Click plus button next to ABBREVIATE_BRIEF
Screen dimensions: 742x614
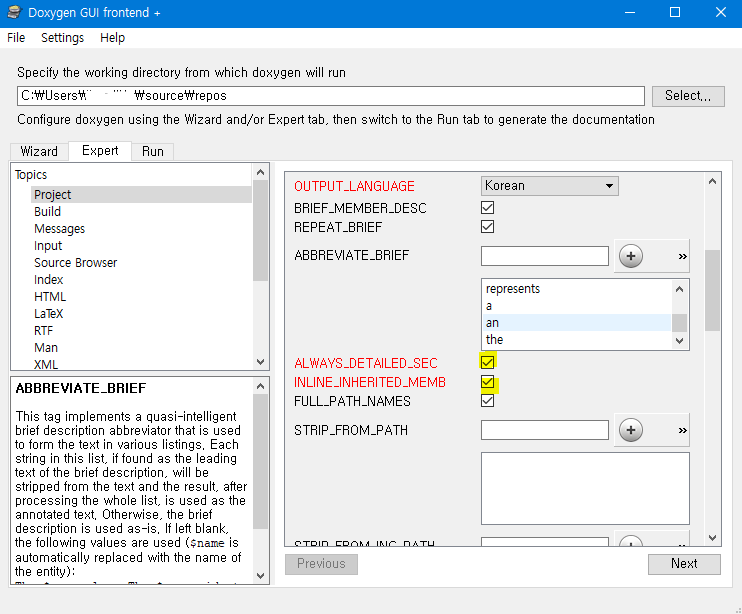pos(630,256)
